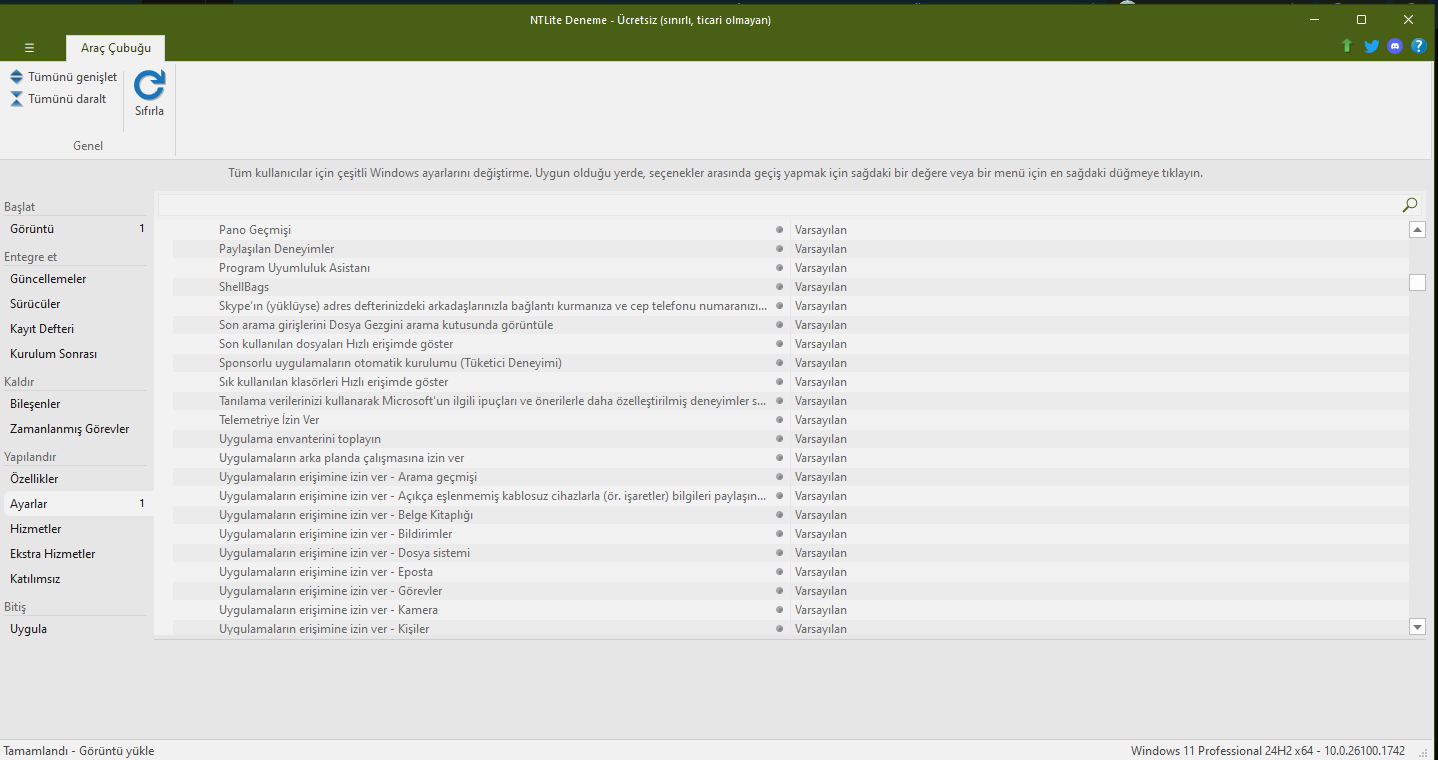Toggle the Varsayılan value for ShellBags

[821, 287]
